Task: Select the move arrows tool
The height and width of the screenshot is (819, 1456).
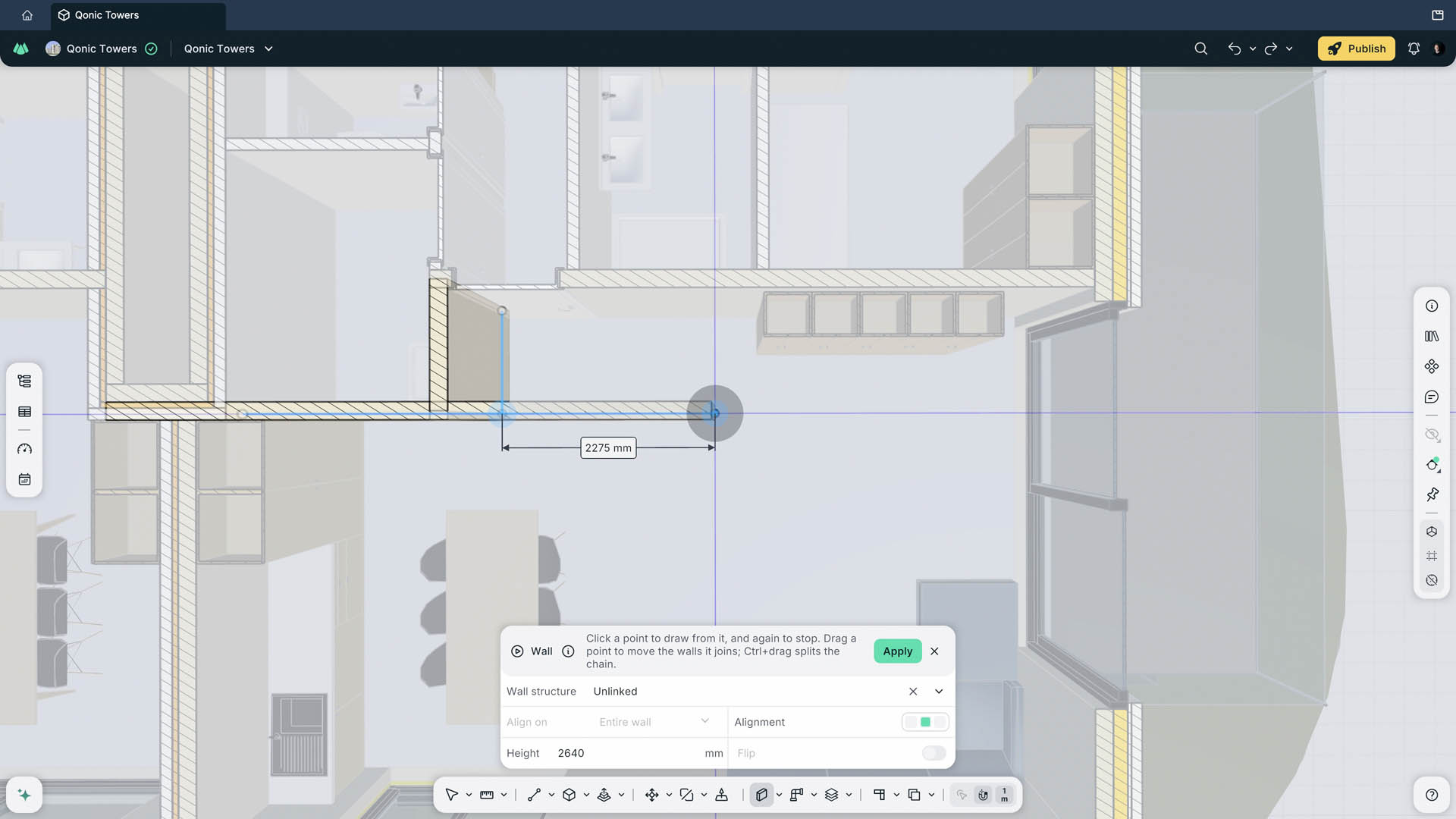Action: [651, 795]
